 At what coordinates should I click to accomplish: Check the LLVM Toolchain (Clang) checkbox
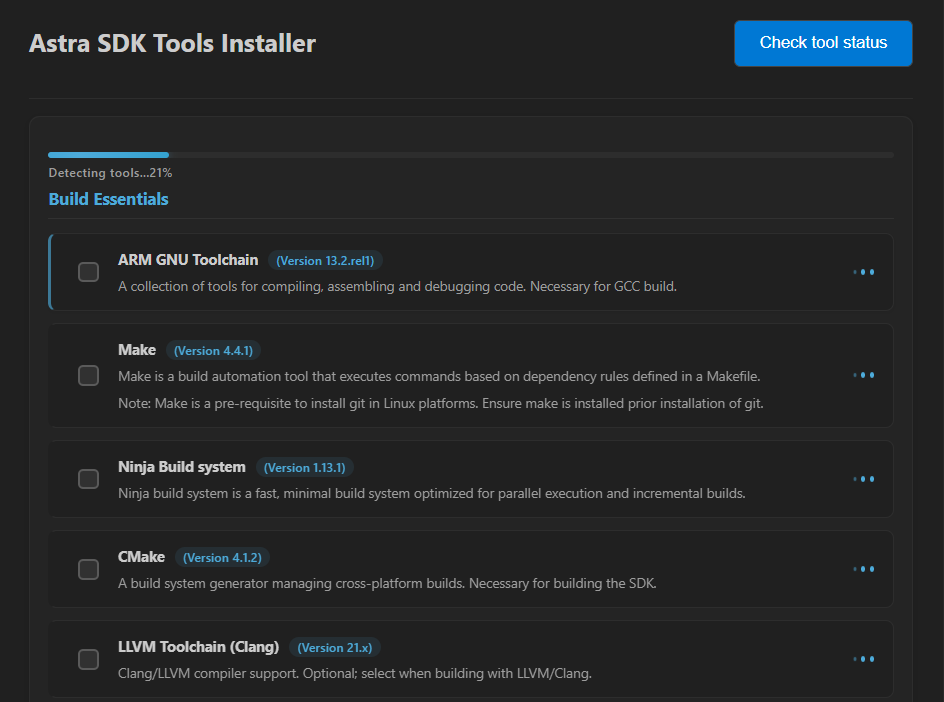pos(88,659)
